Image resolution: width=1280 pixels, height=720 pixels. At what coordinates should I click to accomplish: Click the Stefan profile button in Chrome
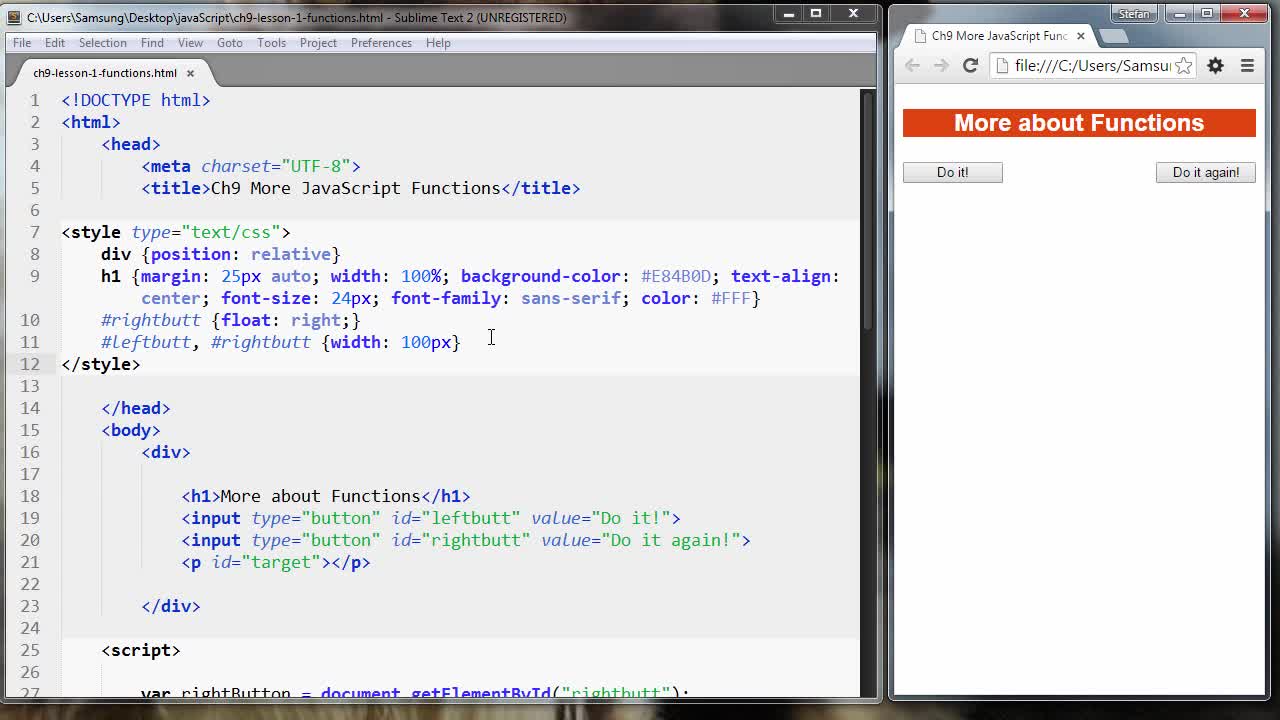(x=1134, y=14)
